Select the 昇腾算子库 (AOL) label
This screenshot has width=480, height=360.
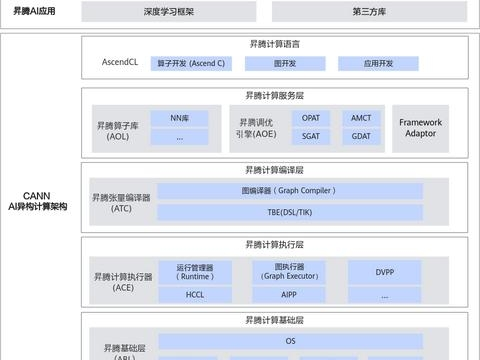(x=117, y=131)
